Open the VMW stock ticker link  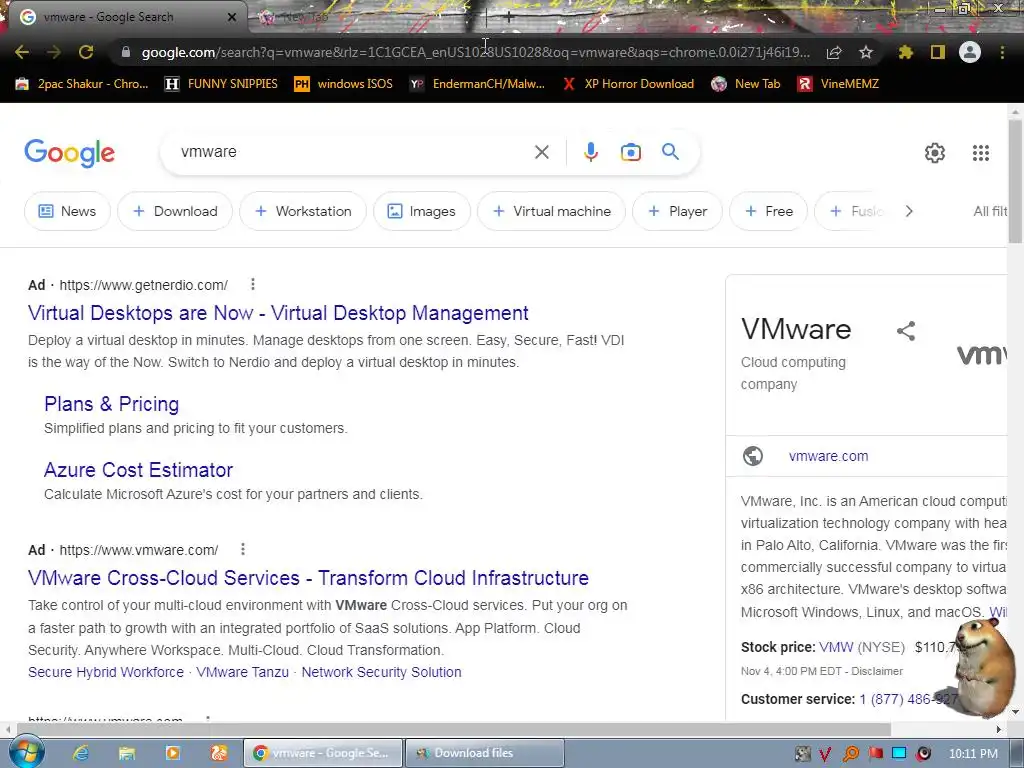coord(836,647)
